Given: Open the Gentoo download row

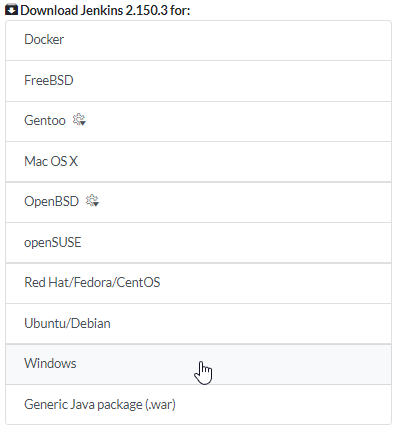Looking at the screenshot, I should [x=198, y=122].
